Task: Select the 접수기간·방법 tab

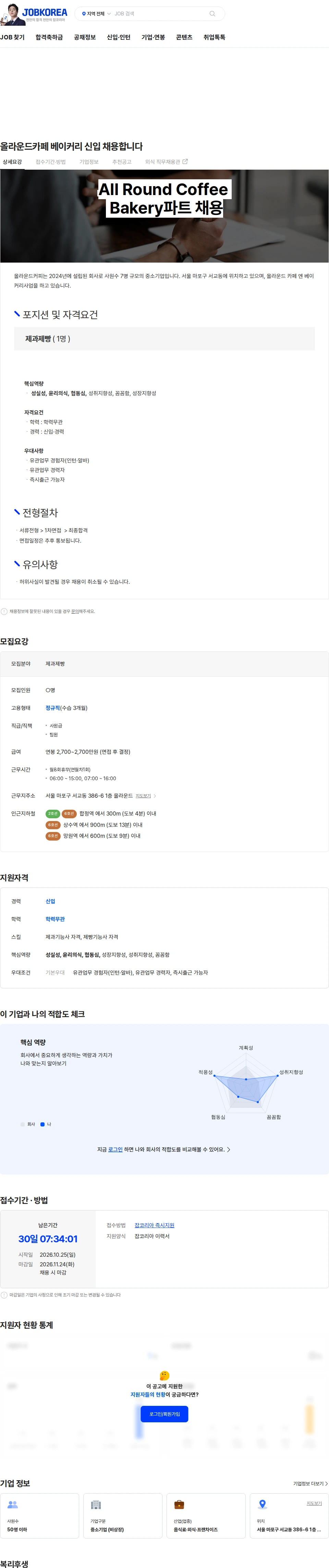Action: (x=50, y=162)
